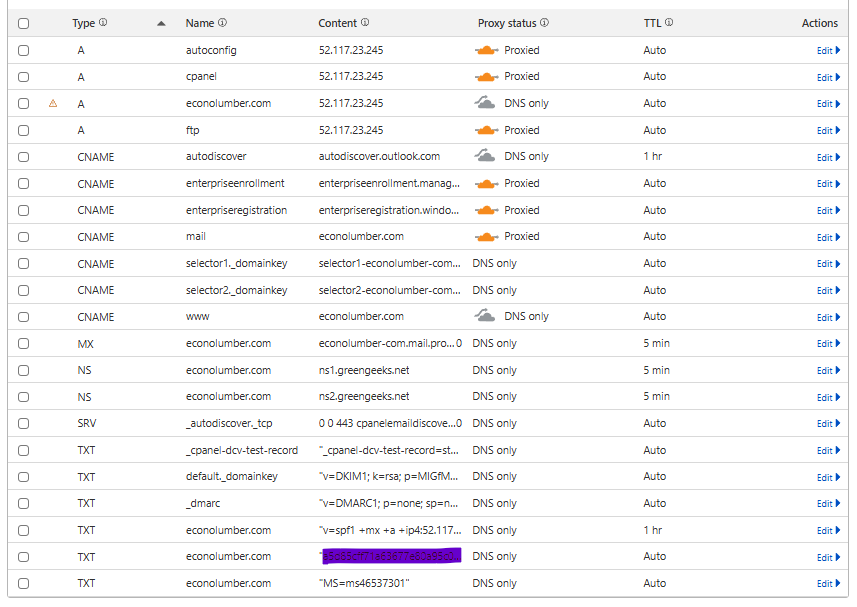Check the ftp A record checkbox
Screen dimensions: 857x607
tap(24, 130)
